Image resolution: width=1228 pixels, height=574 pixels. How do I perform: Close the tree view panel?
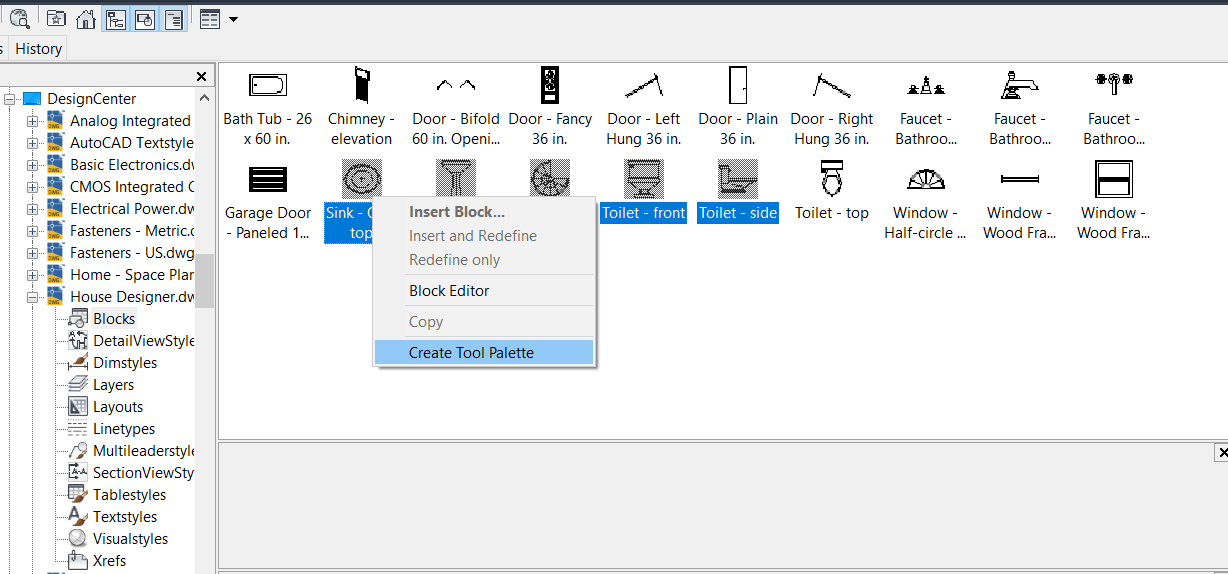[x=202, y=76]
